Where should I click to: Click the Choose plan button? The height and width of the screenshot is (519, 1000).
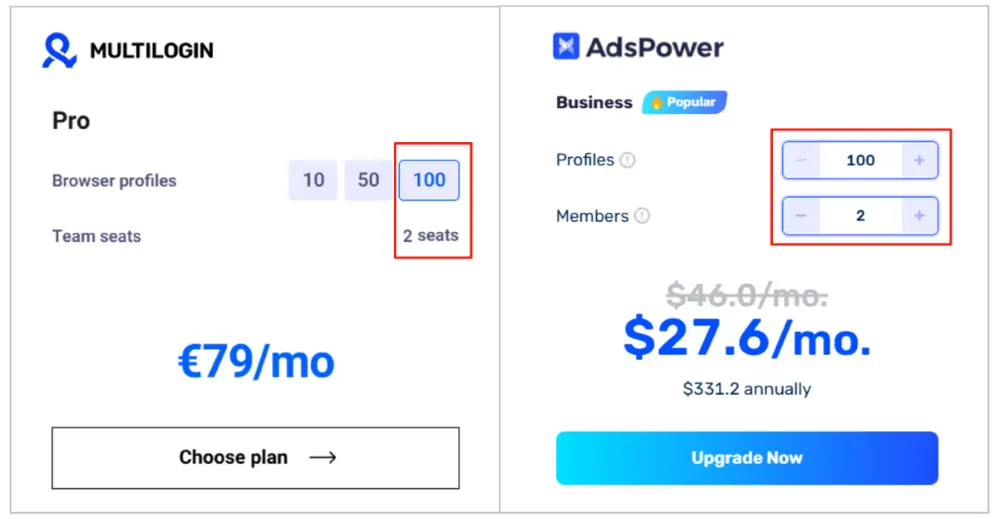click(256, 458)
